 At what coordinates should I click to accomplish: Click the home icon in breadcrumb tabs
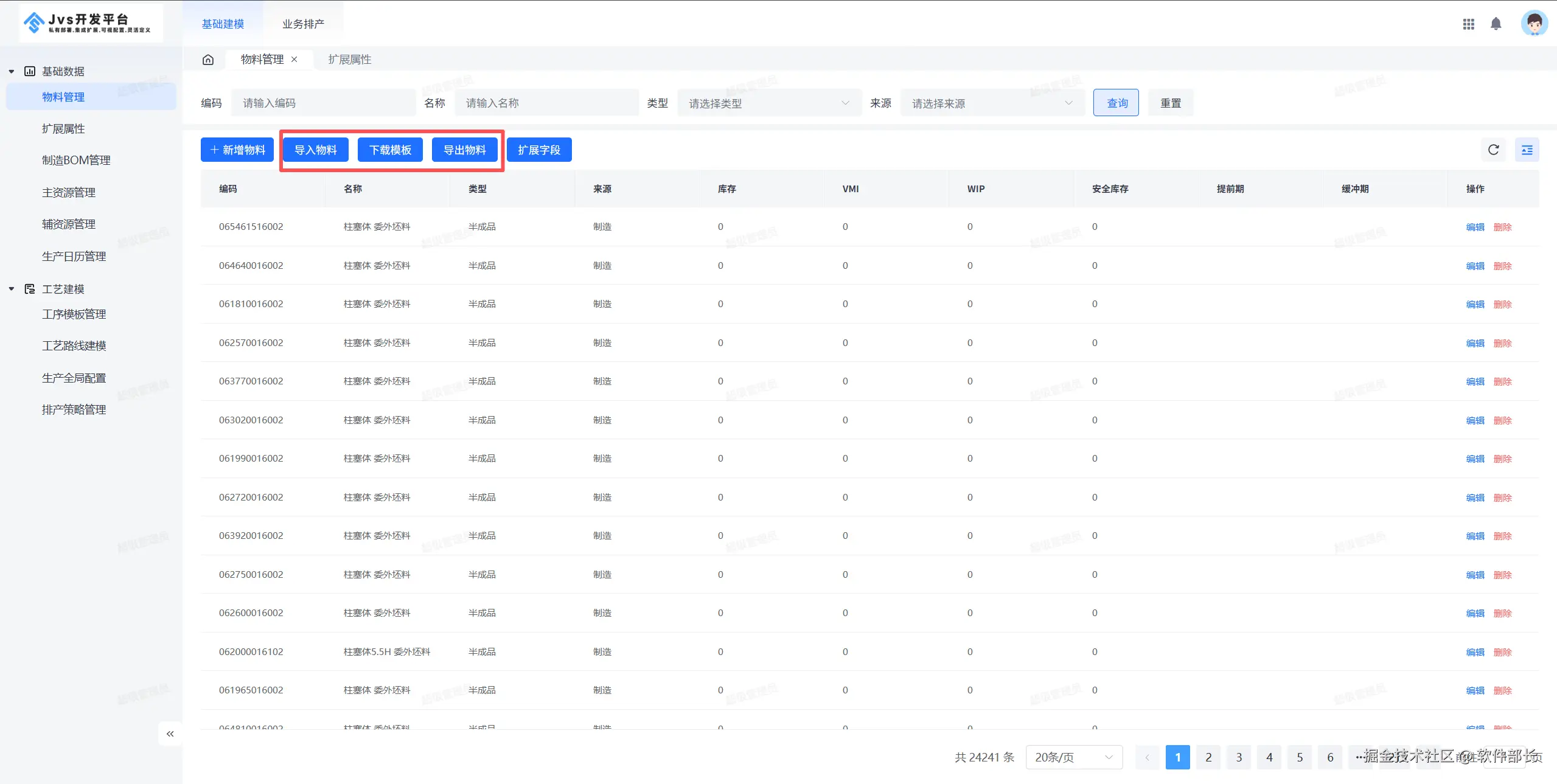click(x=208, y=60)
